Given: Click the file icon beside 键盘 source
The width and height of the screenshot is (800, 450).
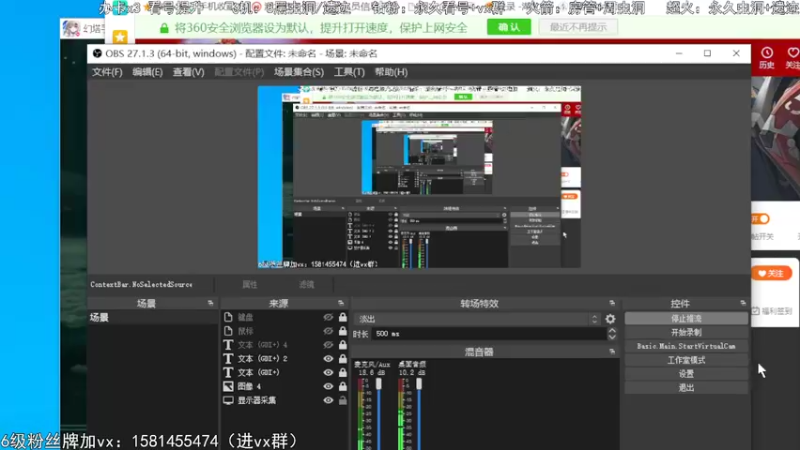Looking at the screenshot, I should [x=228, y=317].
